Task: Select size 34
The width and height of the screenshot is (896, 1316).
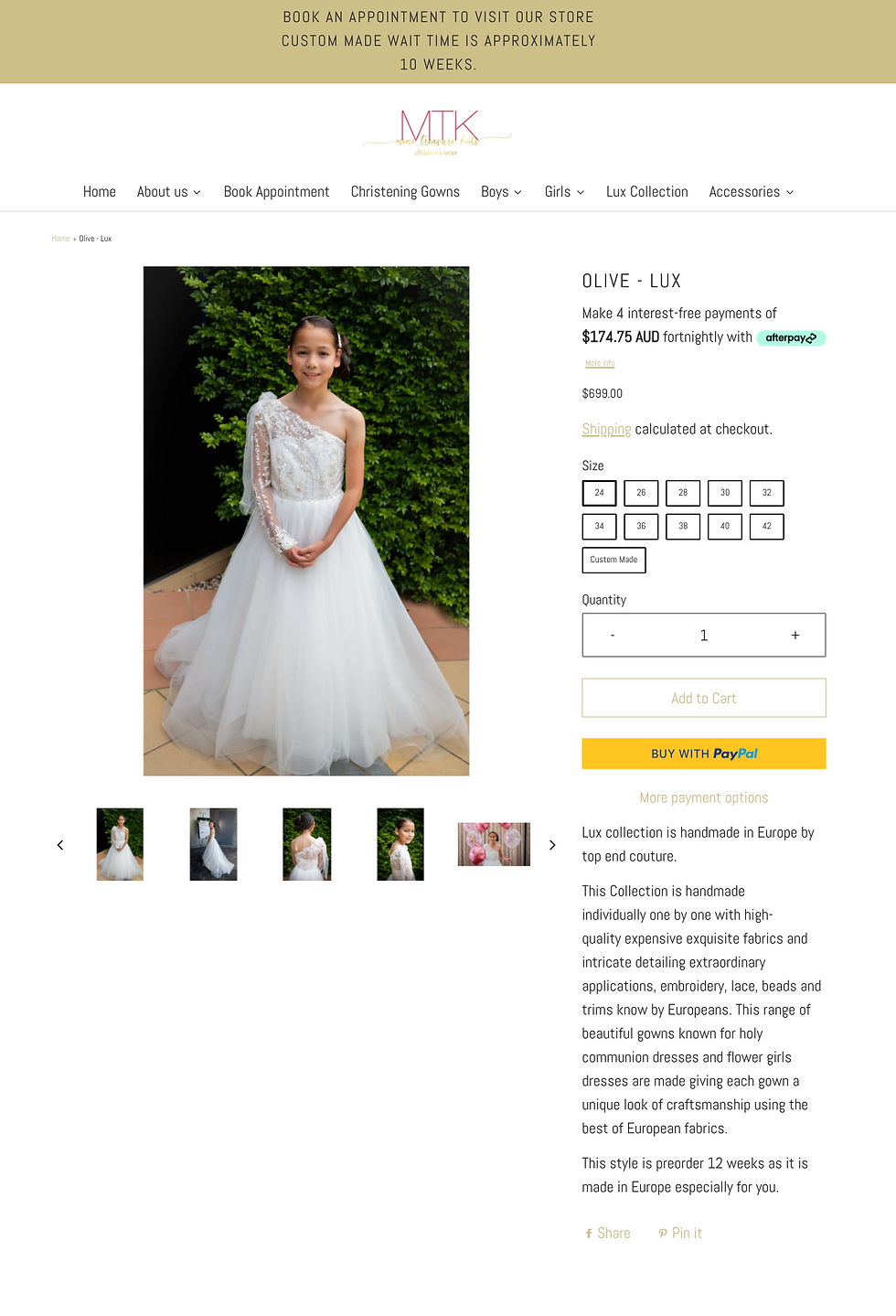Action: point(599,527)
